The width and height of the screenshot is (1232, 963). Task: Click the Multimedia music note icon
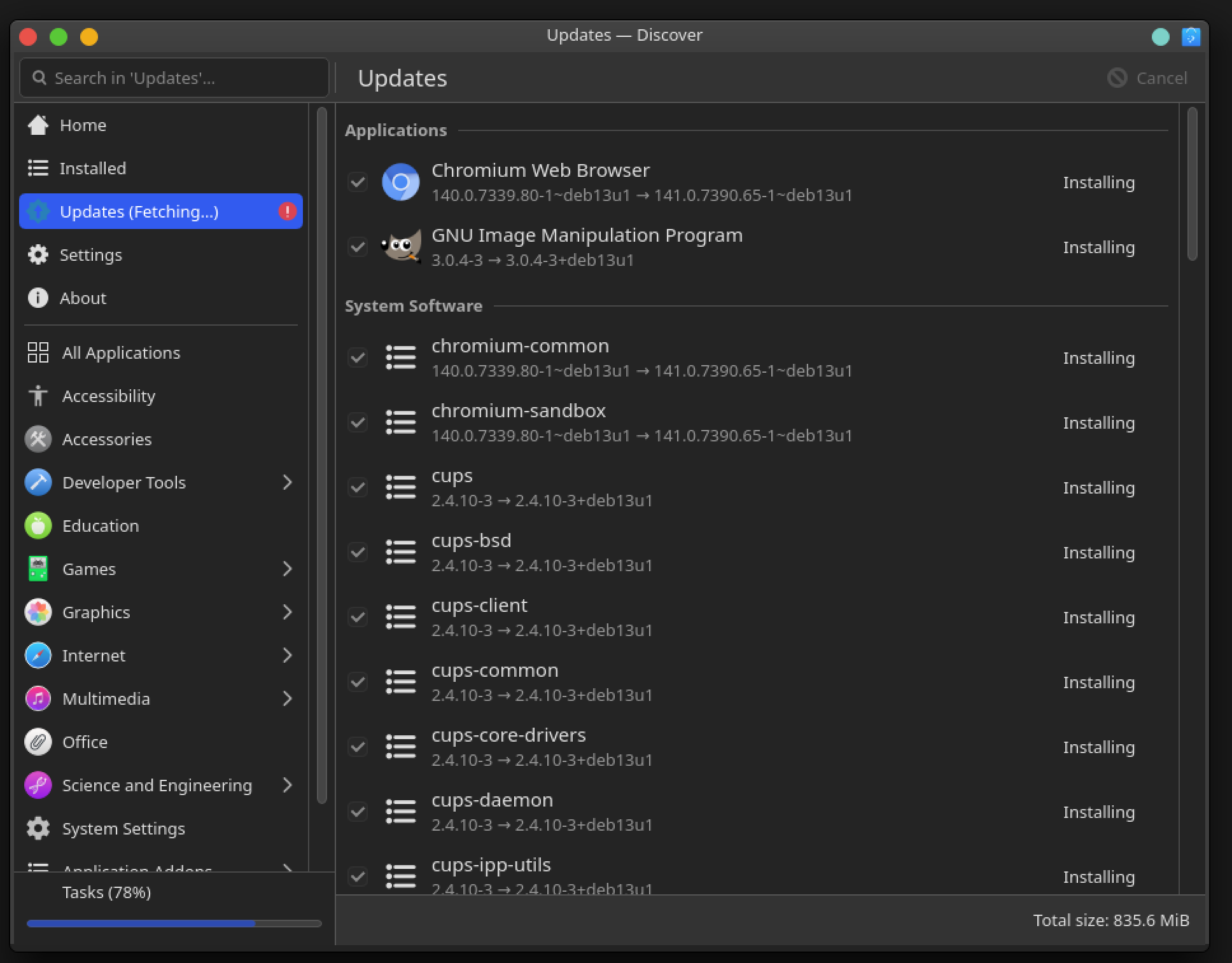(38, 698)
